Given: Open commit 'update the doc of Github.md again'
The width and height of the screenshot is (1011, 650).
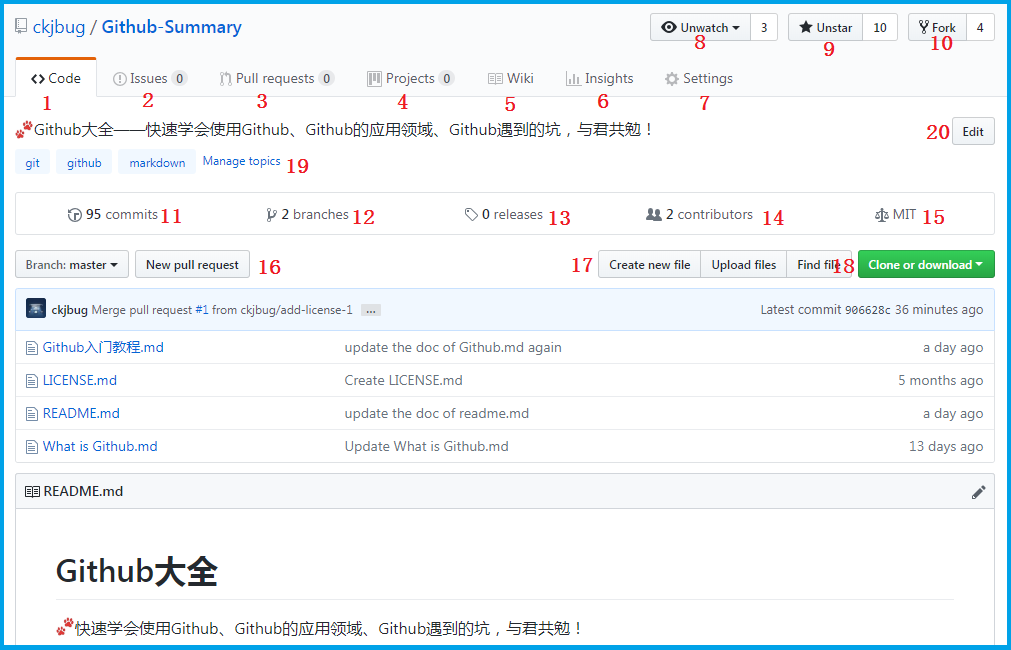Looking at the screenshot, I should pyautogui.click(x=453, y=348).
